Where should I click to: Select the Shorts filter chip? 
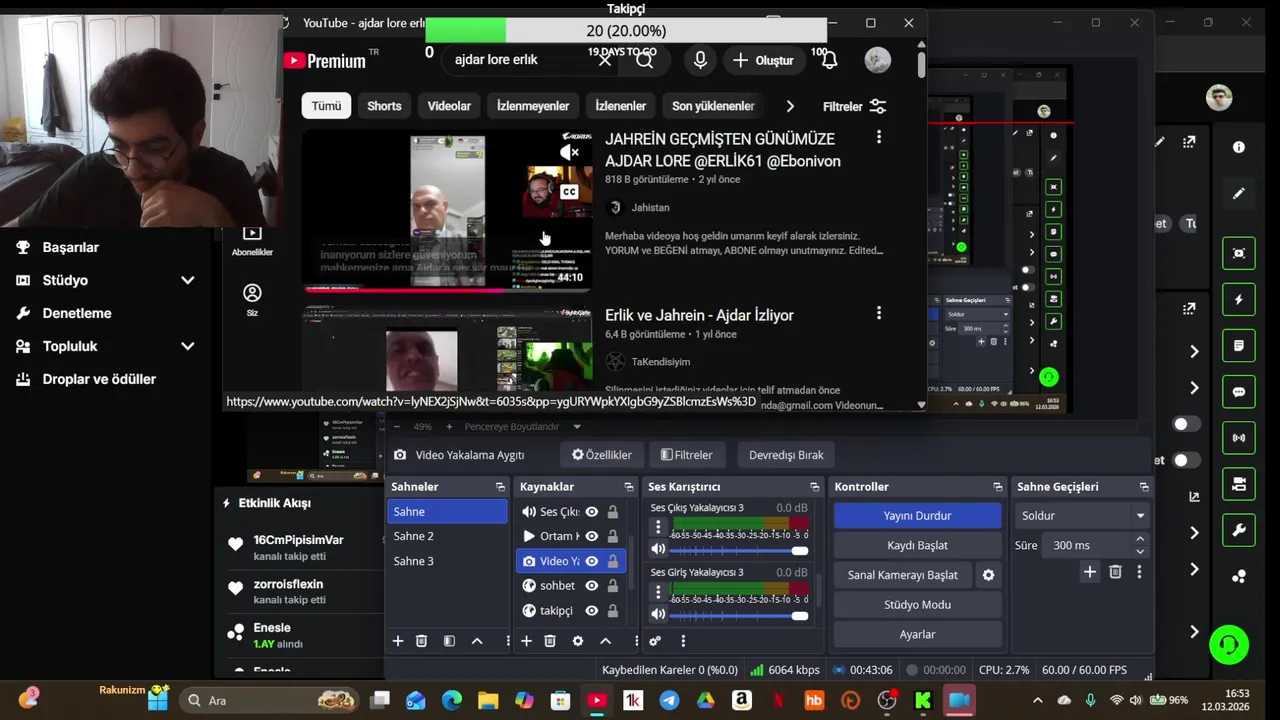(384, 106)
